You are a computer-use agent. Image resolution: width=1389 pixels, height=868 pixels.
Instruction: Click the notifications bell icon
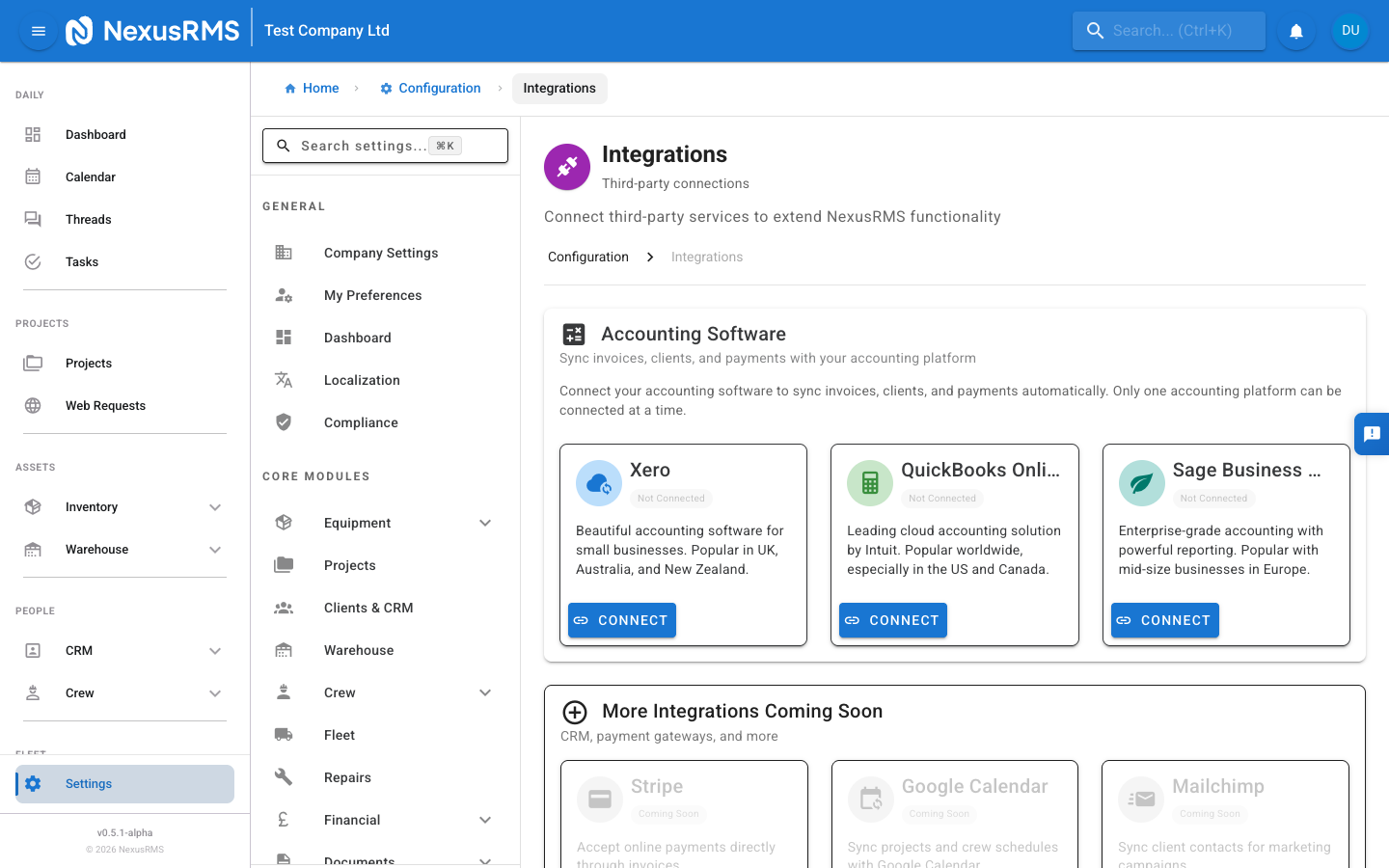[1295, 30]
